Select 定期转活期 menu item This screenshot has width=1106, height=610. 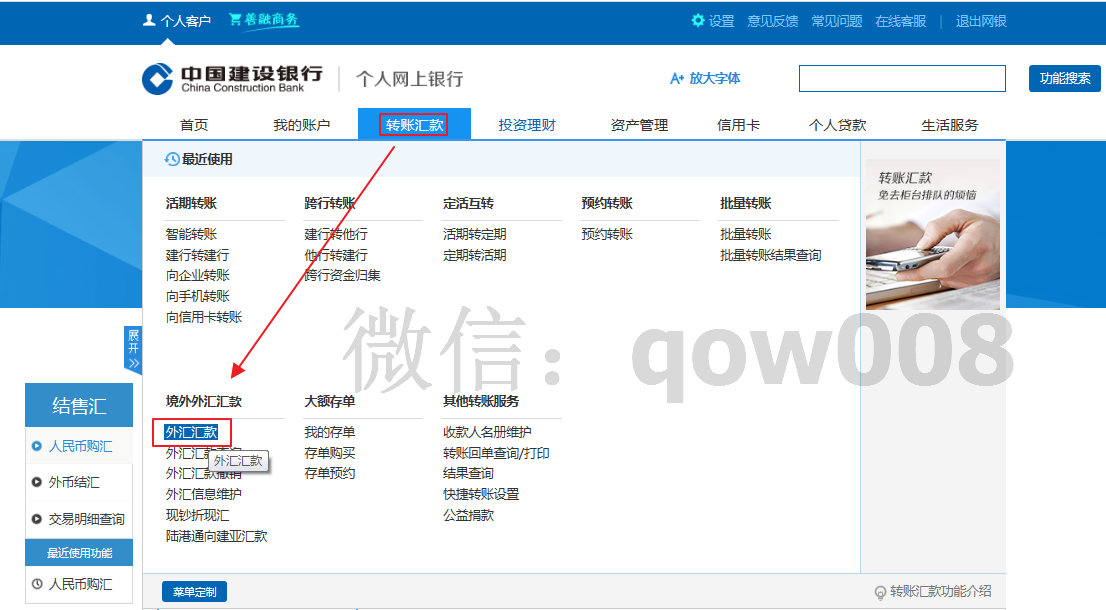(x=475, y=255)
